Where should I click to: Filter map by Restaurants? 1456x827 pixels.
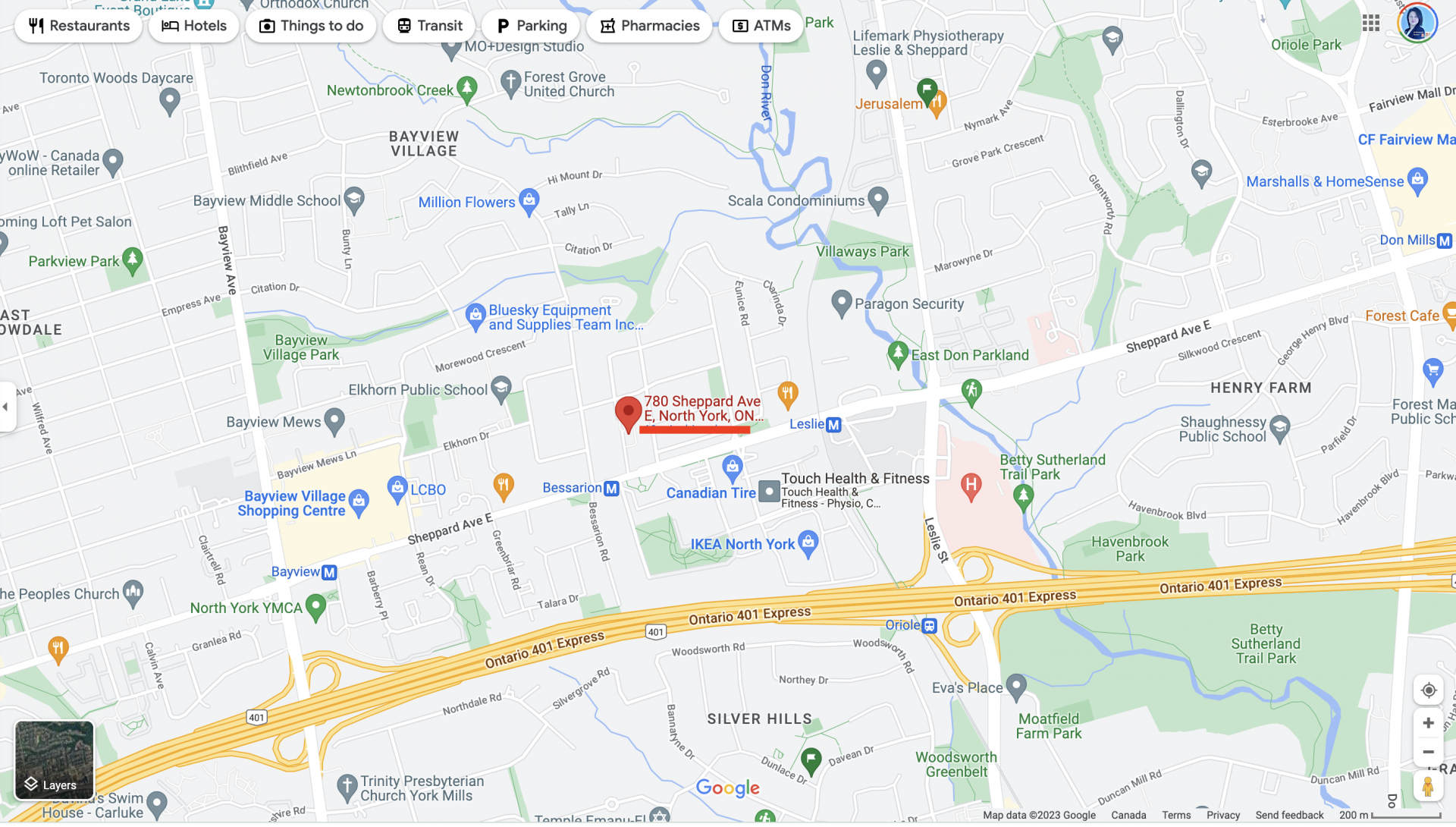[78, 26]
